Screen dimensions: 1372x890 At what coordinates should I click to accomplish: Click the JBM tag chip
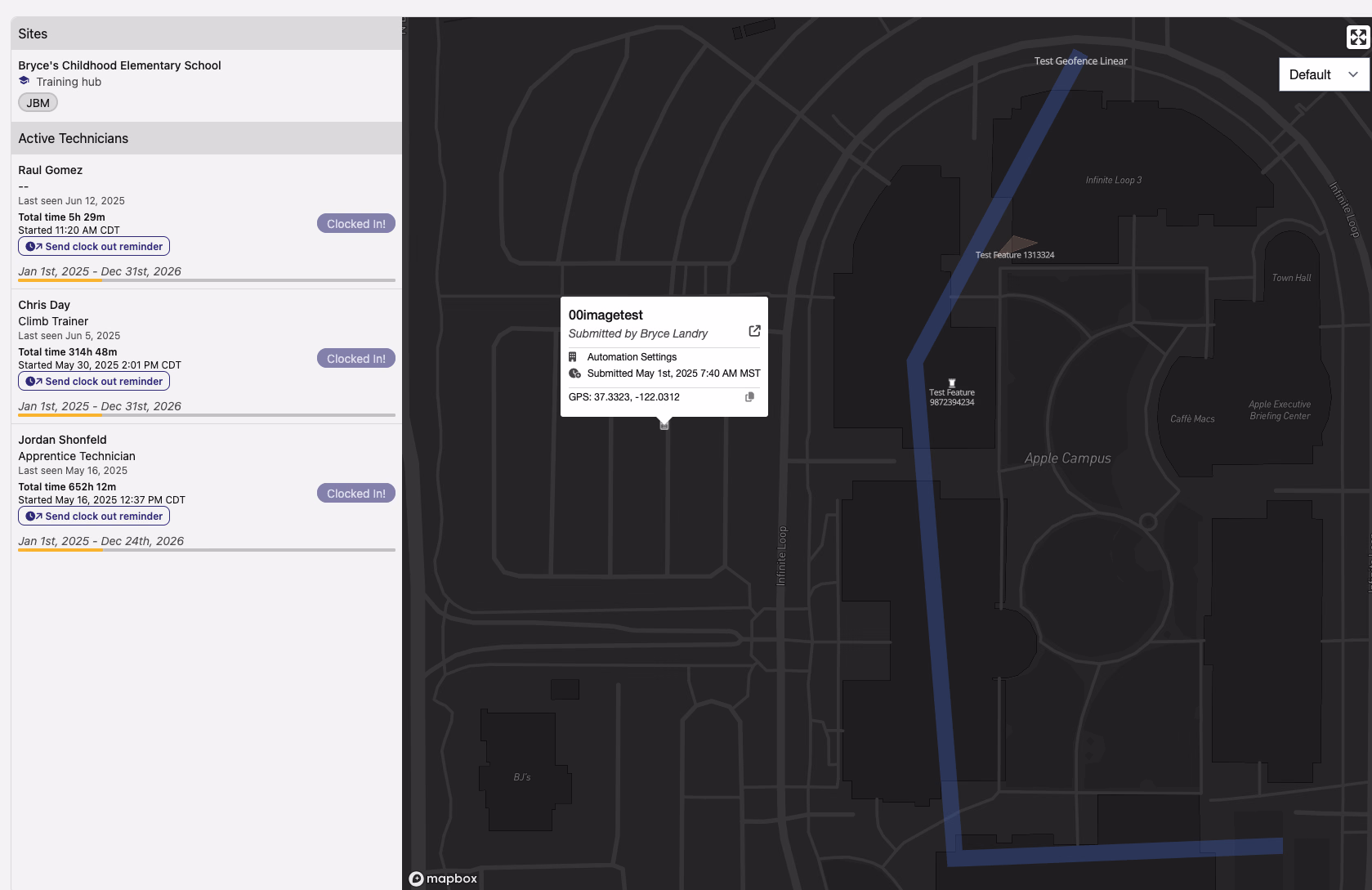click(x=38, y=103)
